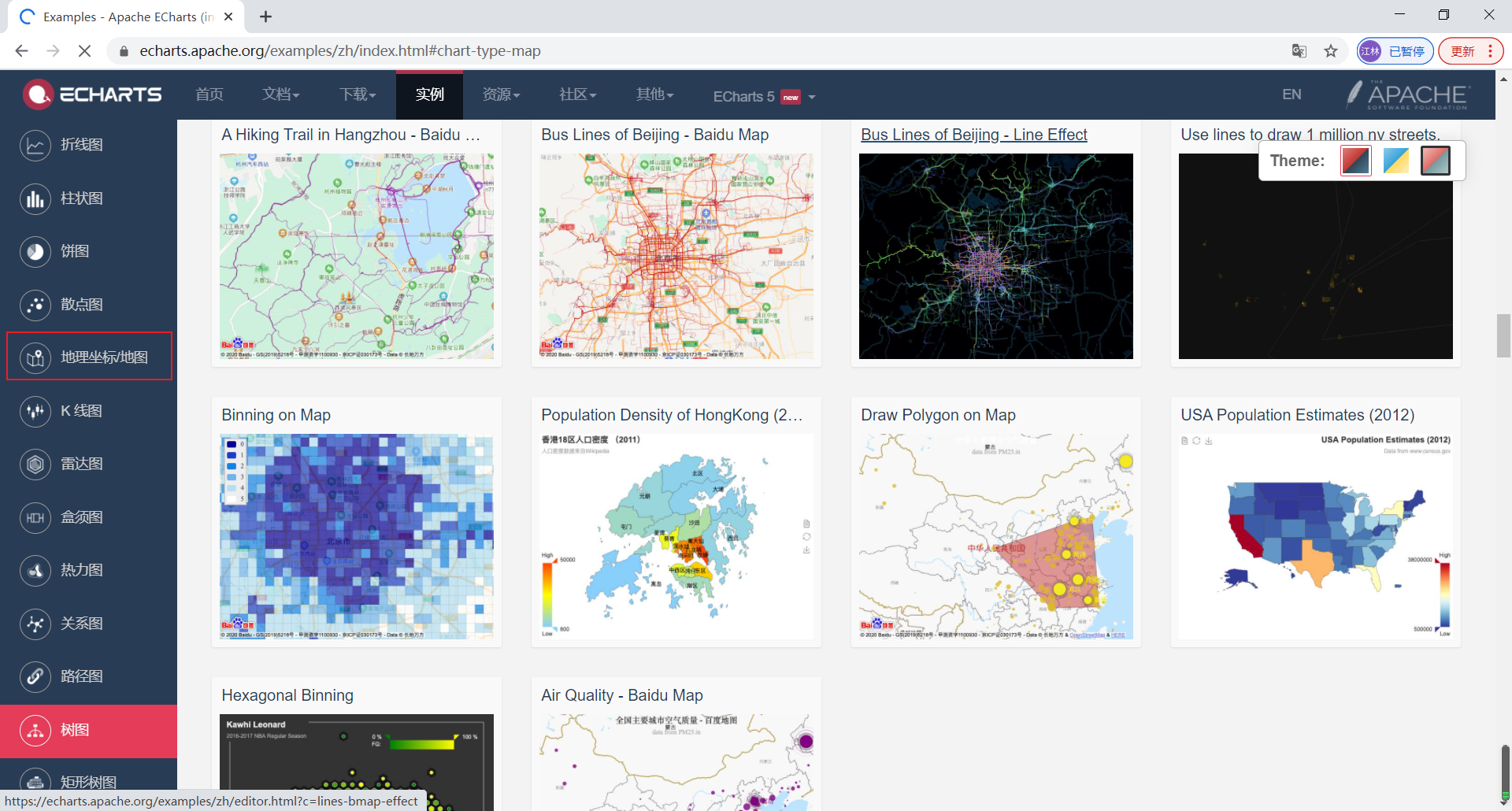Click the Hexagonal Binning title

(x=287, y=695)
